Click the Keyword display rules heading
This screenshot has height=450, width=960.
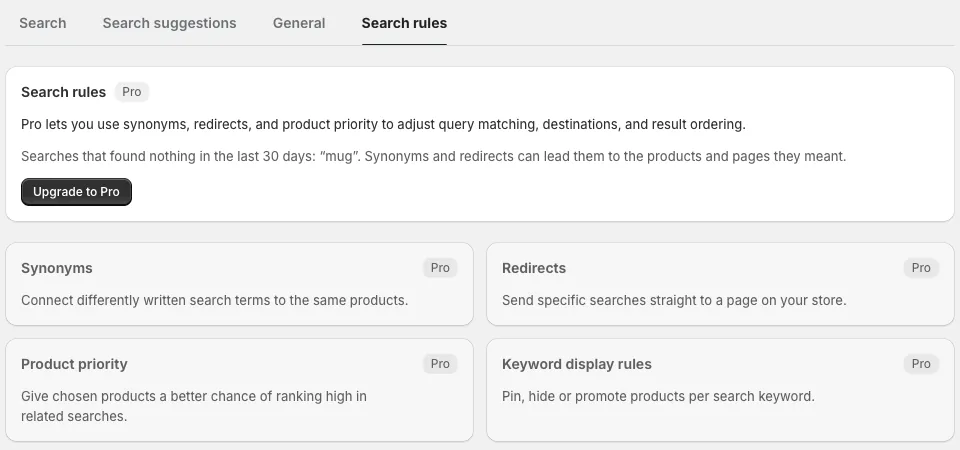[x=577, y=364]
